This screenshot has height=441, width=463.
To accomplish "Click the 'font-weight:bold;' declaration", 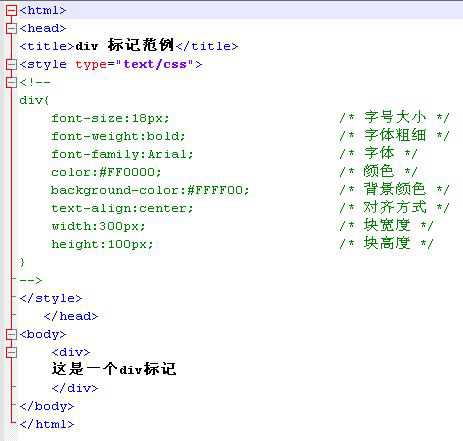I will click(x=118, y=136).
